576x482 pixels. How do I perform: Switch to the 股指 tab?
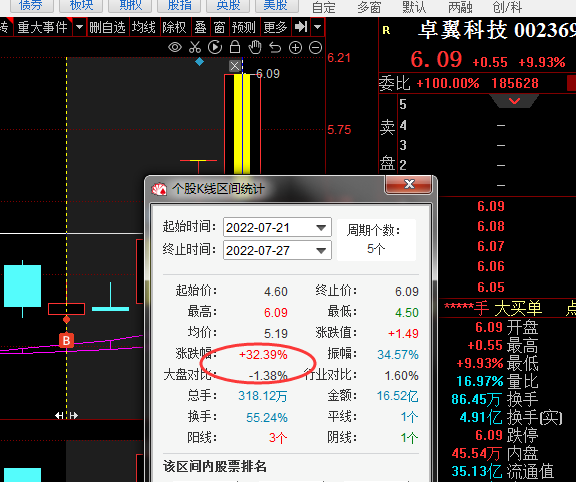pos(179,6)
